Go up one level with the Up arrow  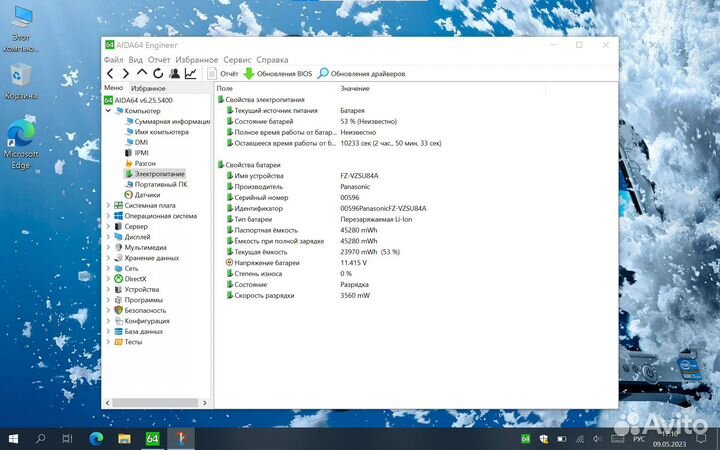pyautogui.click(x=142, y=73)
